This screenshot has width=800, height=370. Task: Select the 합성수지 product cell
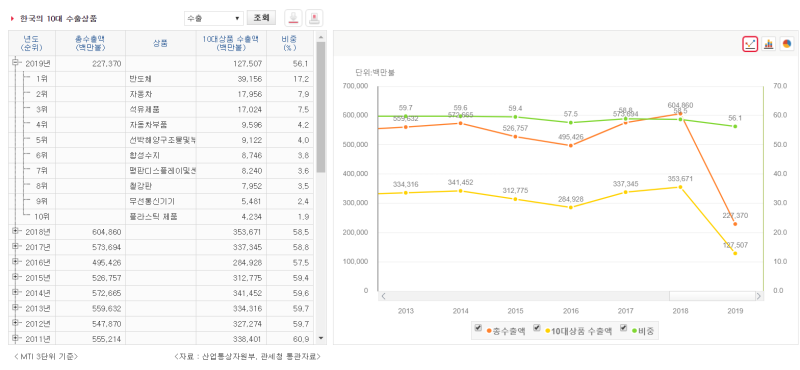[x=161, y=156]
